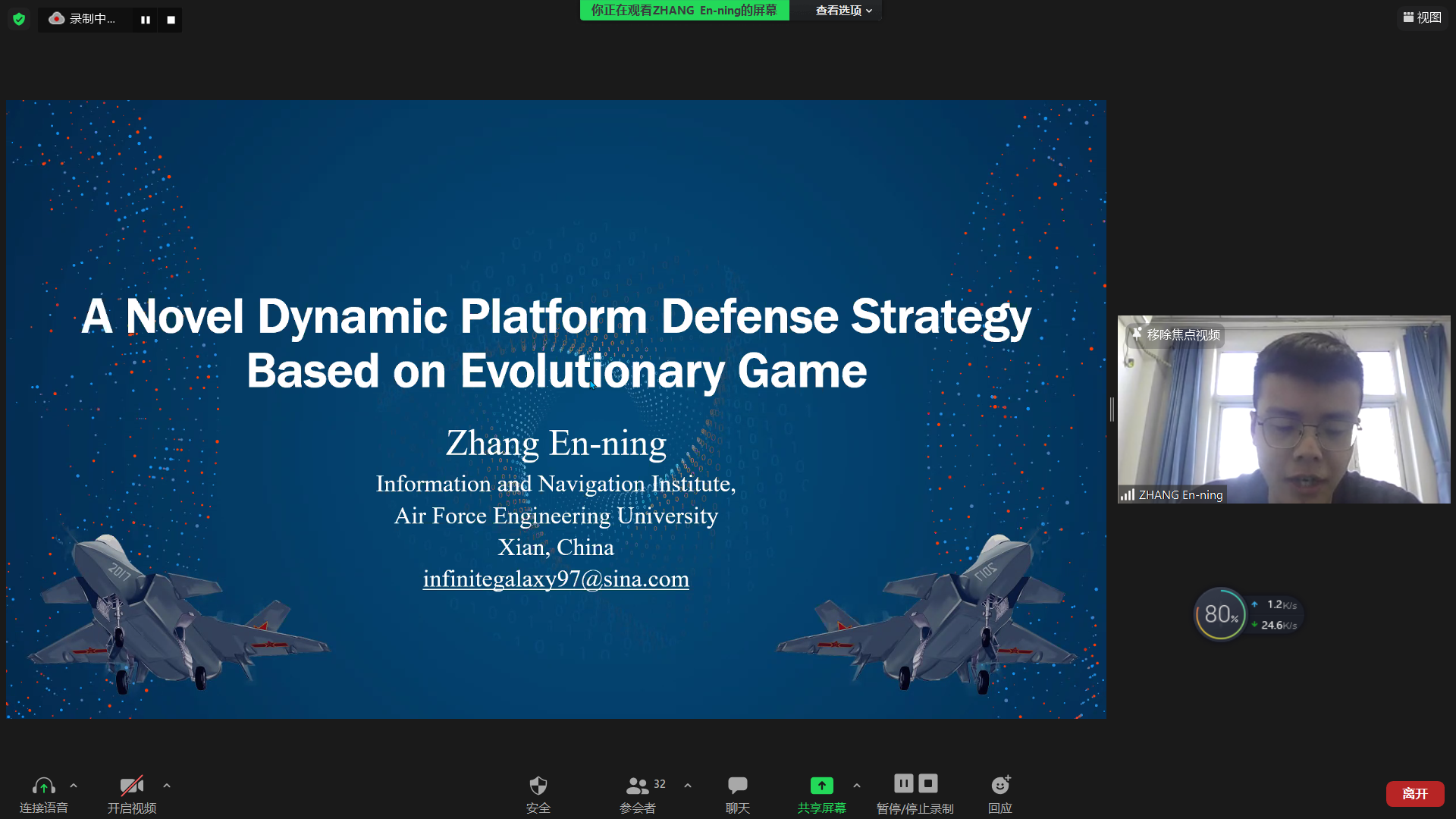This screenshot has height=819, width=1456.
Task: Click the red 离开 leave meeting button
Action: click(1415, 794)
